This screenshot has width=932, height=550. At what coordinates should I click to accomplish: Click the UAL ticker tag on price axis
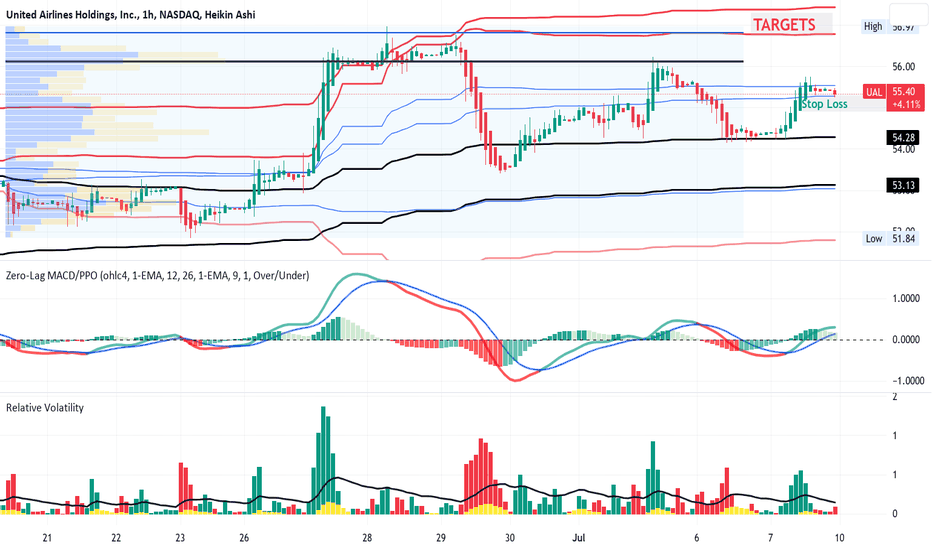click(873, 92)
